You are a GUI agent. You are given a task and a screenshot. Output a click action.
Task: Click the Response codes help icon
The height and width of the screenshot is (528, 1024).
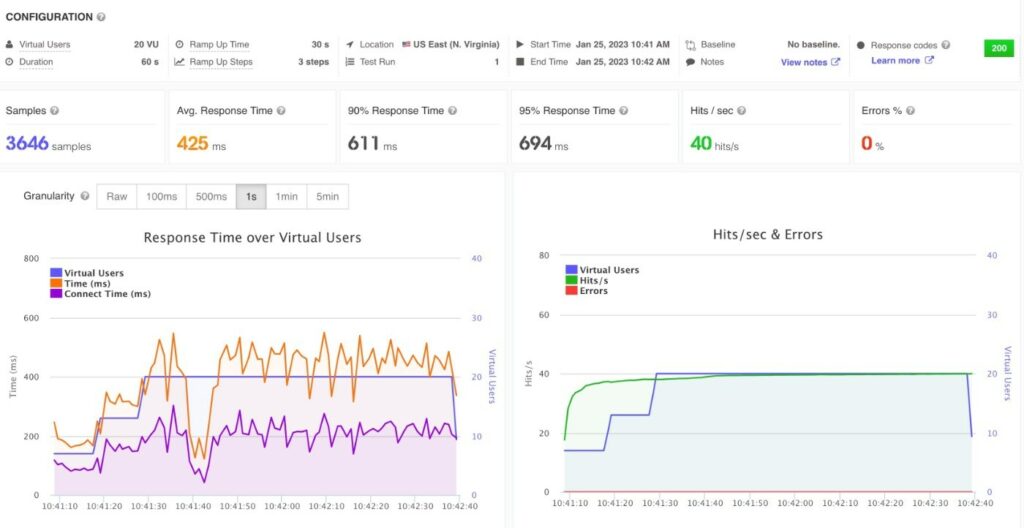pos(946,45)
